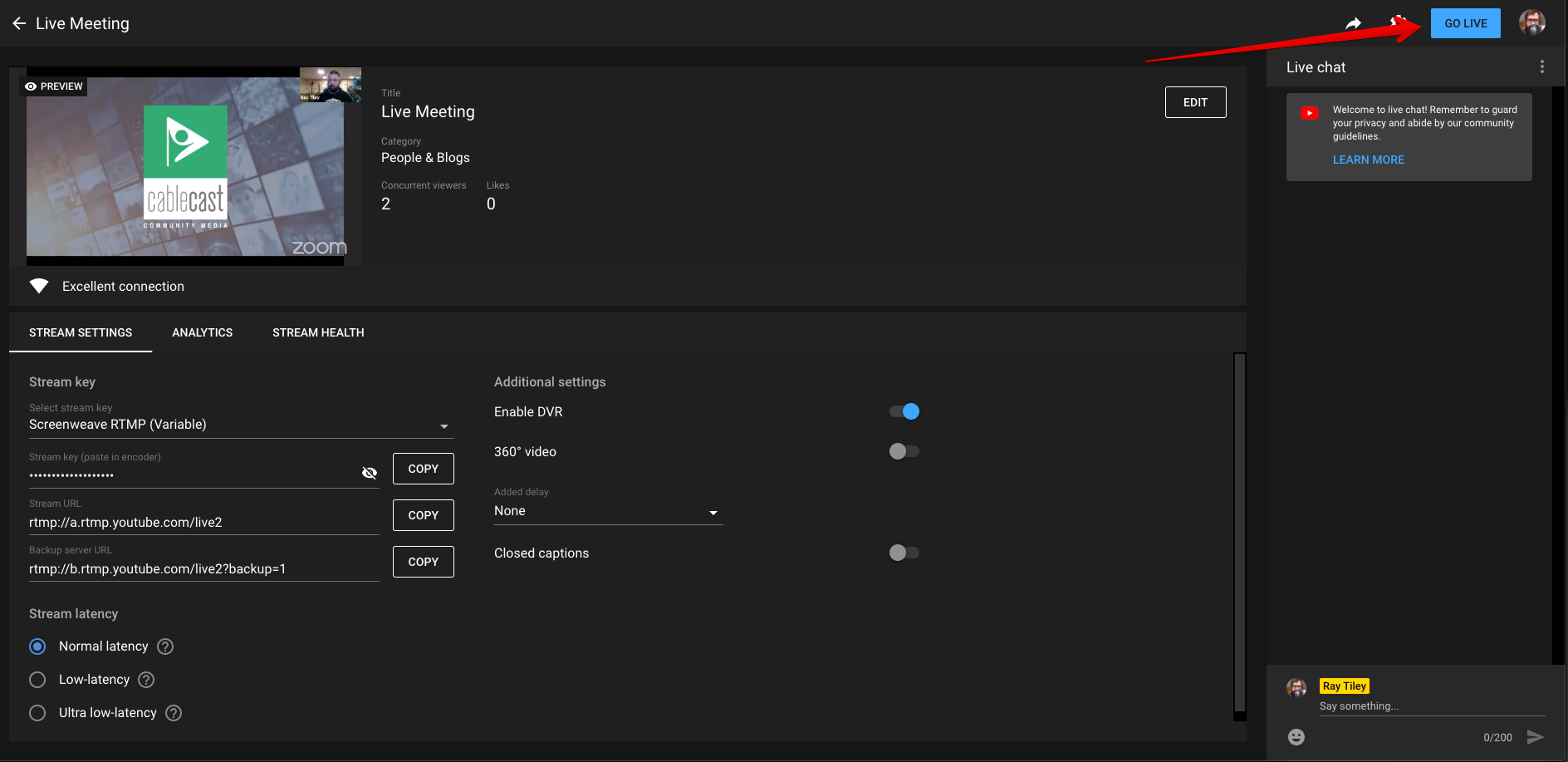Click the Backup server URL text field
Screen dimensions: 1568x762
(204, 569)
